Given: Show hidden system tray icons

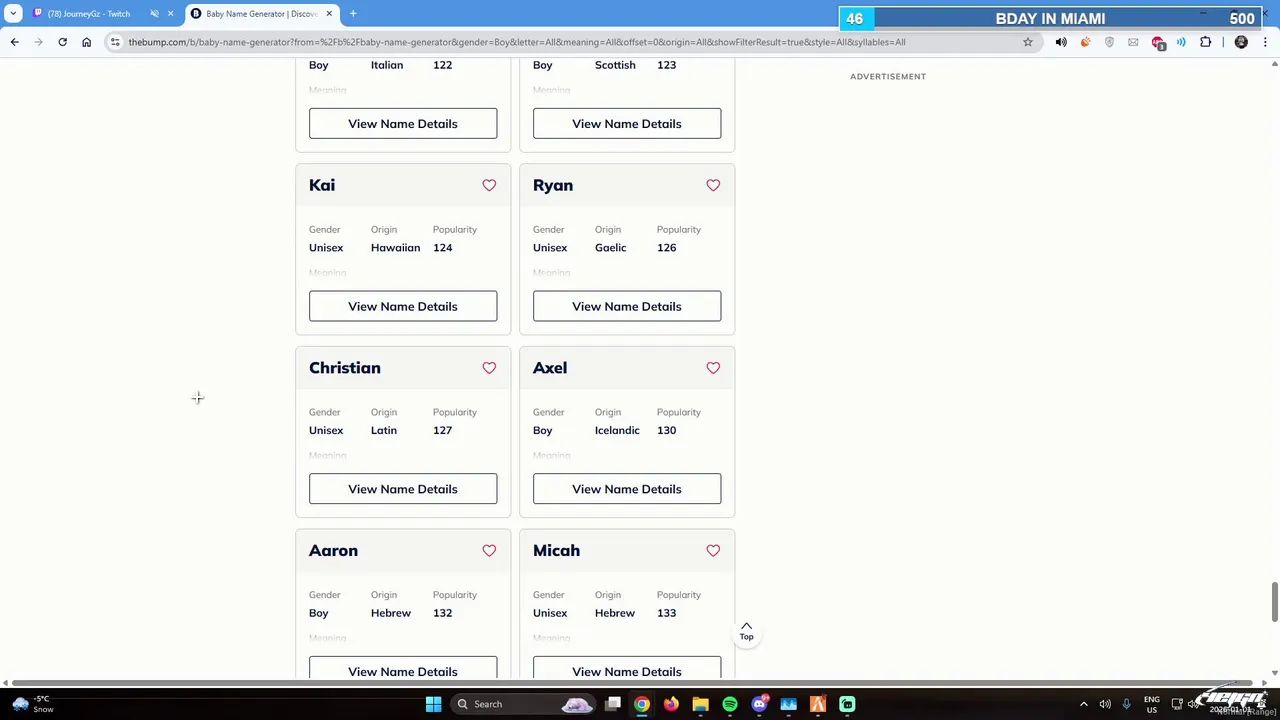Looking at the screenshot, I should (x=1083, y=704).
